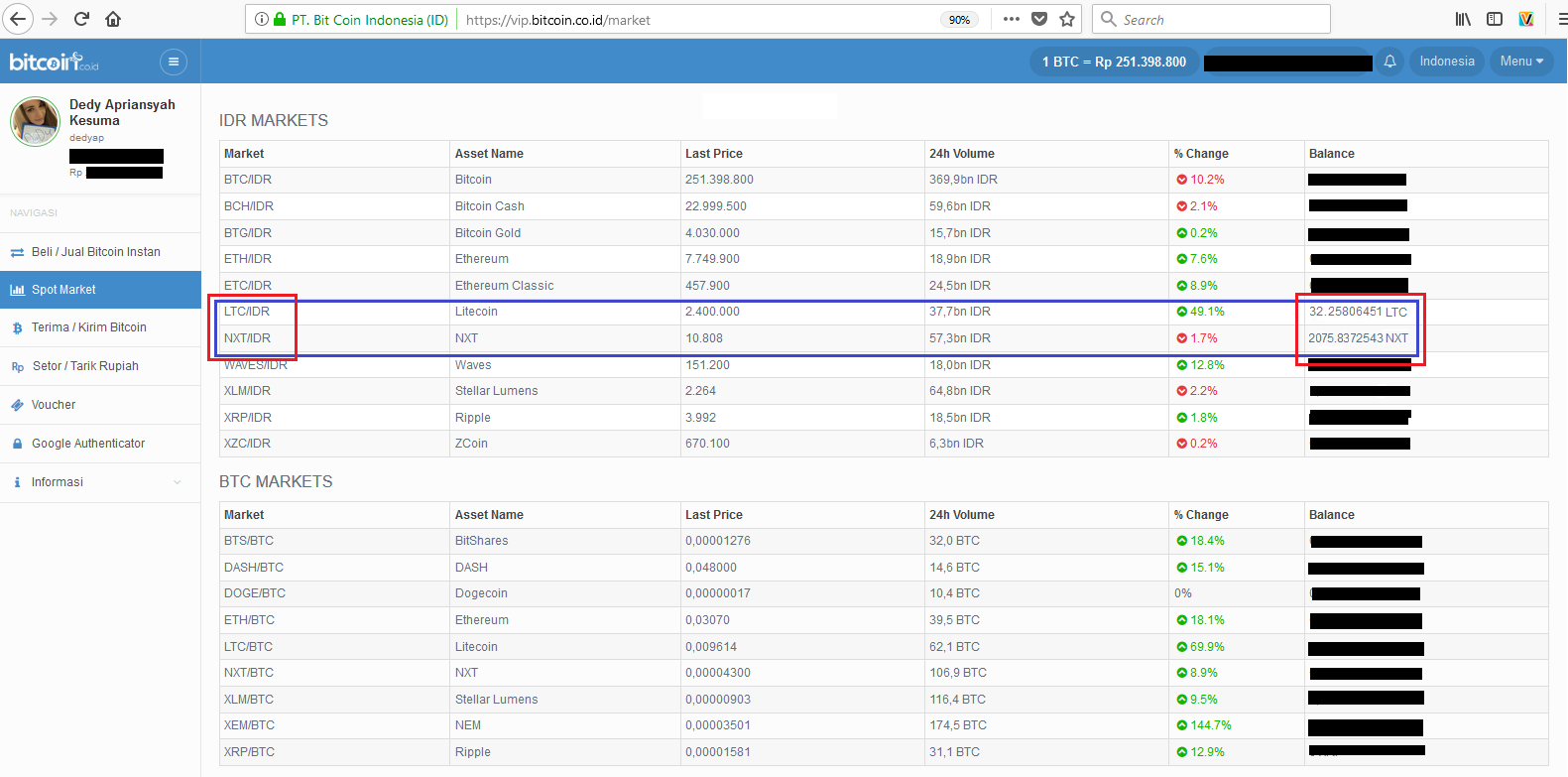This screenshot has height=777, width=1568.
Task: Click the 2075.8372543 NXT balance
Action: [1358, 338]
